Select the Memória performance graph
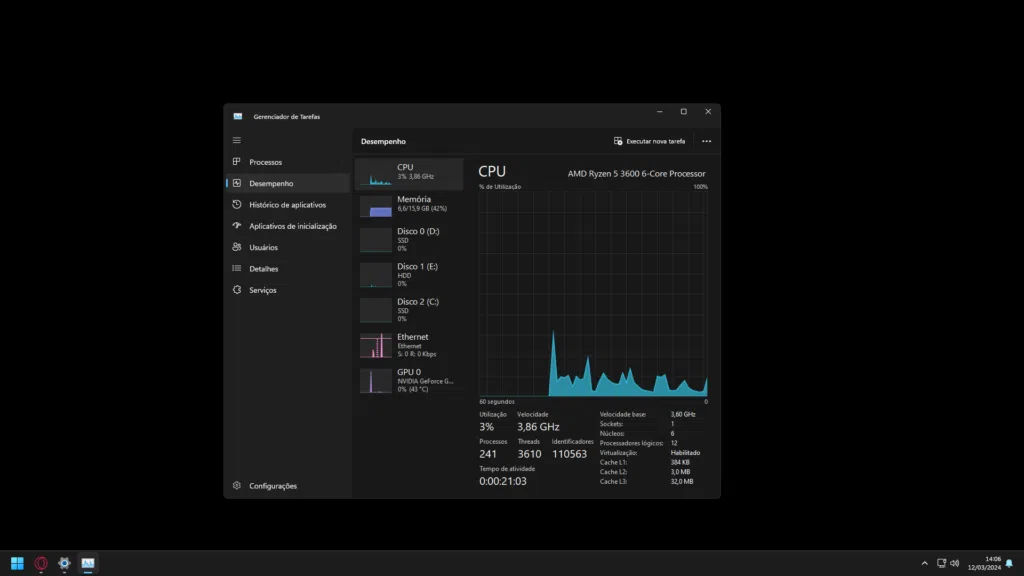Image resolution: width=1024 pixels, height=576 pixels. tap(409, 205)
